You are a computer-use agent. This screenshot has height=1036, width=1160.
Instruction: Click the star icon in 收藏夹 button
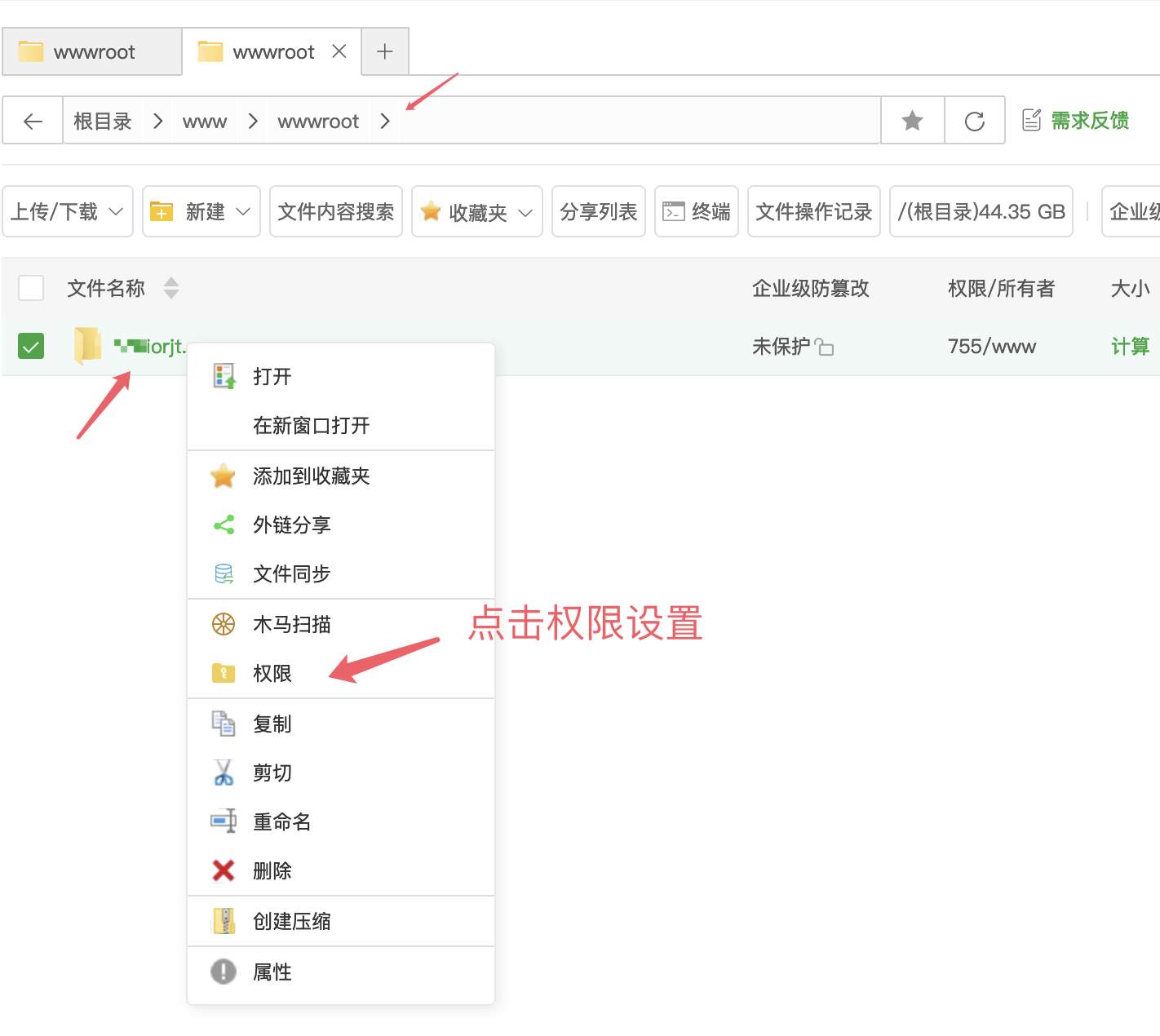[431, 211]
